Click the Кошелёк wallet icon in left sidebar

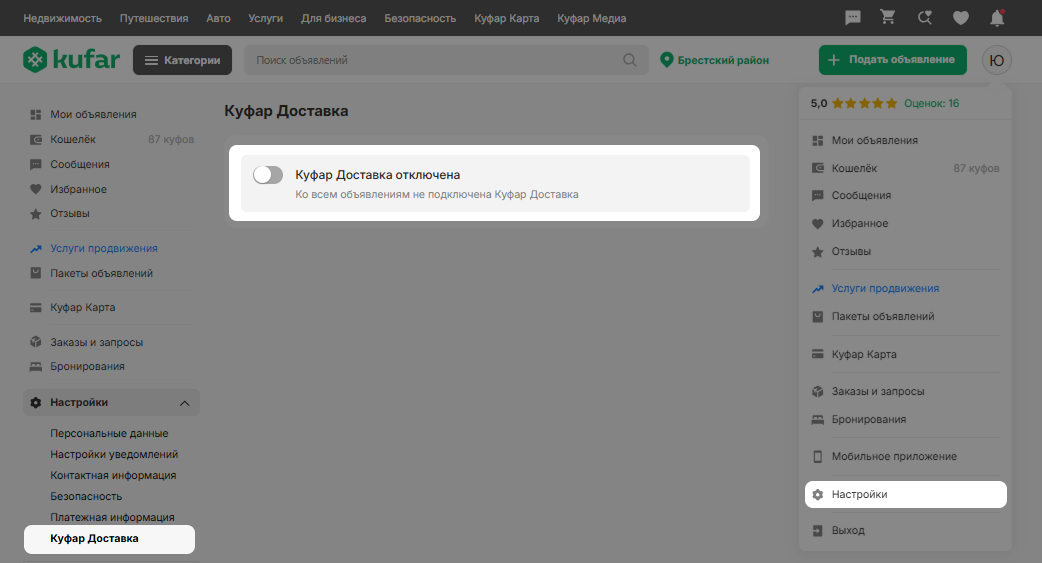coord(36,140)
